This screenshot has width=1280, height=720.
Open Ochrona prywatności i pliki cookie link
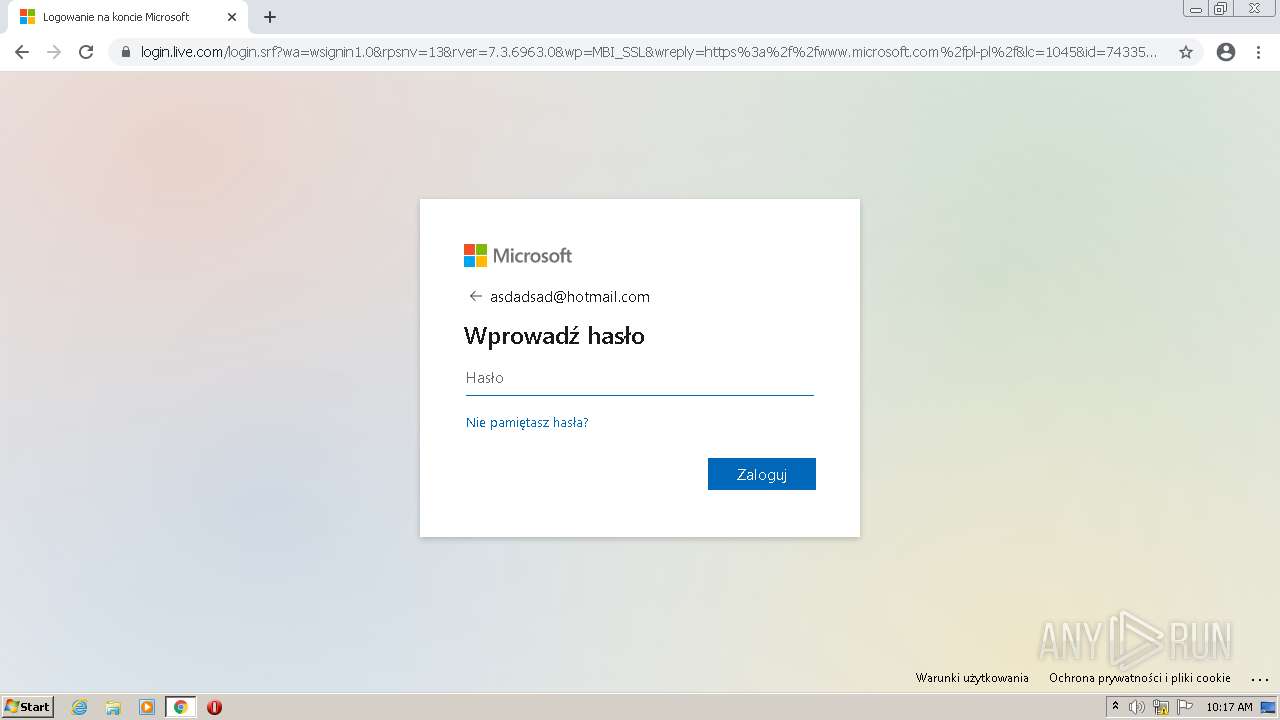(x=1140, y=678)
